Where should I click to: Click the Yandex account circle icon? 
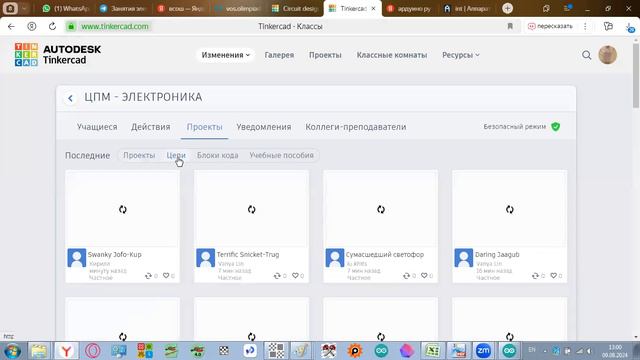point(31,26)
